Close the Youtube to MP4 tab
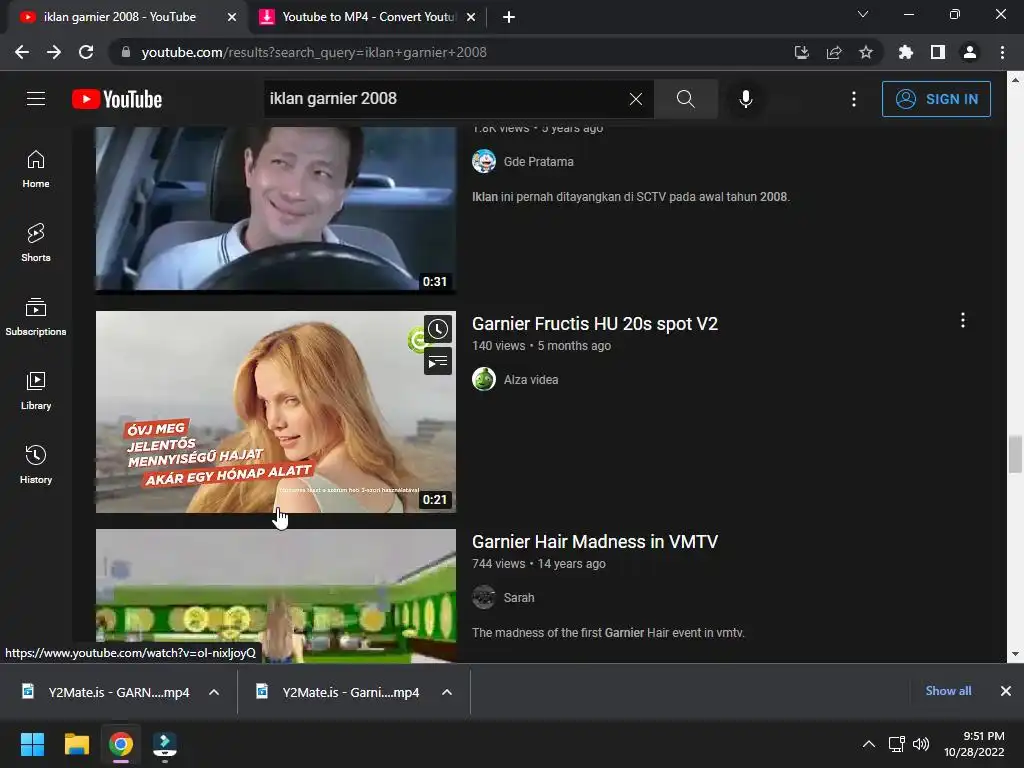 point(471,17)
